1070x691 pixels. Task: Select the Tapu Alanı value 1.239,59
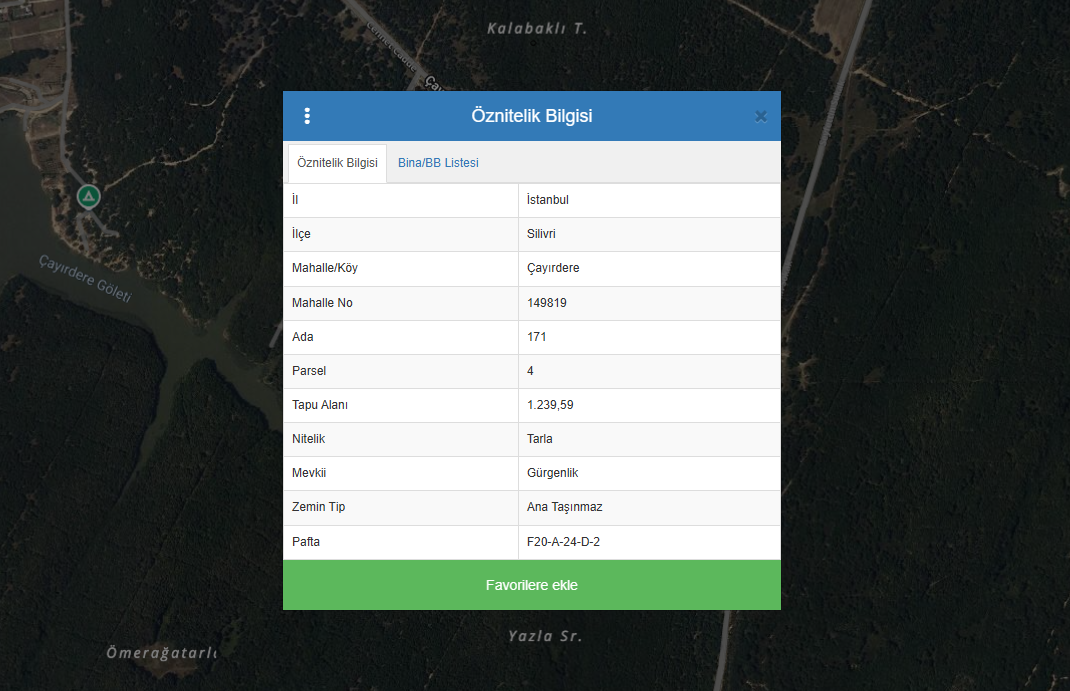550,405
